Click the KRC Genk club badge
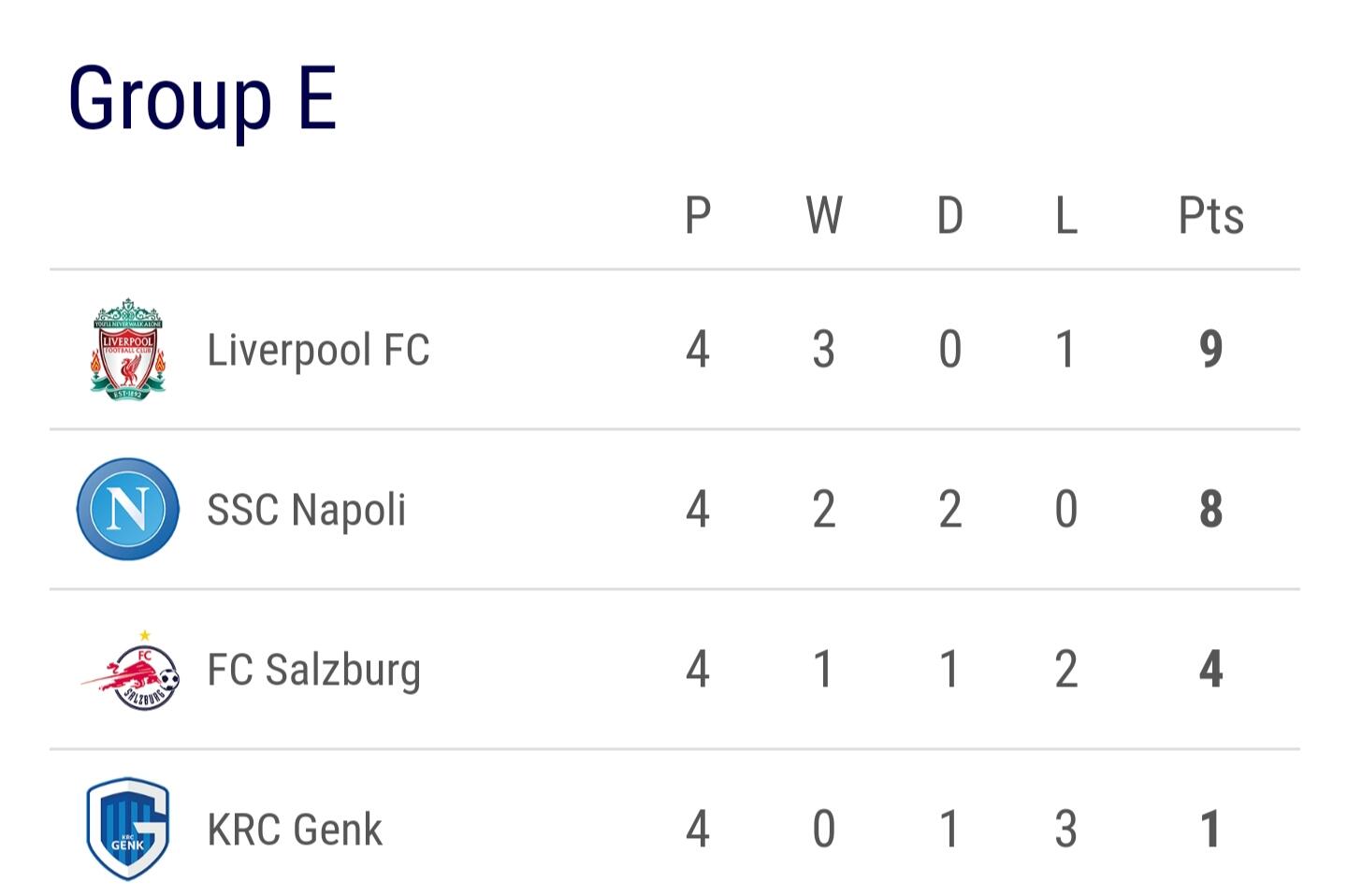This screenshot has height=896, width=1347. pyautogui.click(x=128, y=829)
